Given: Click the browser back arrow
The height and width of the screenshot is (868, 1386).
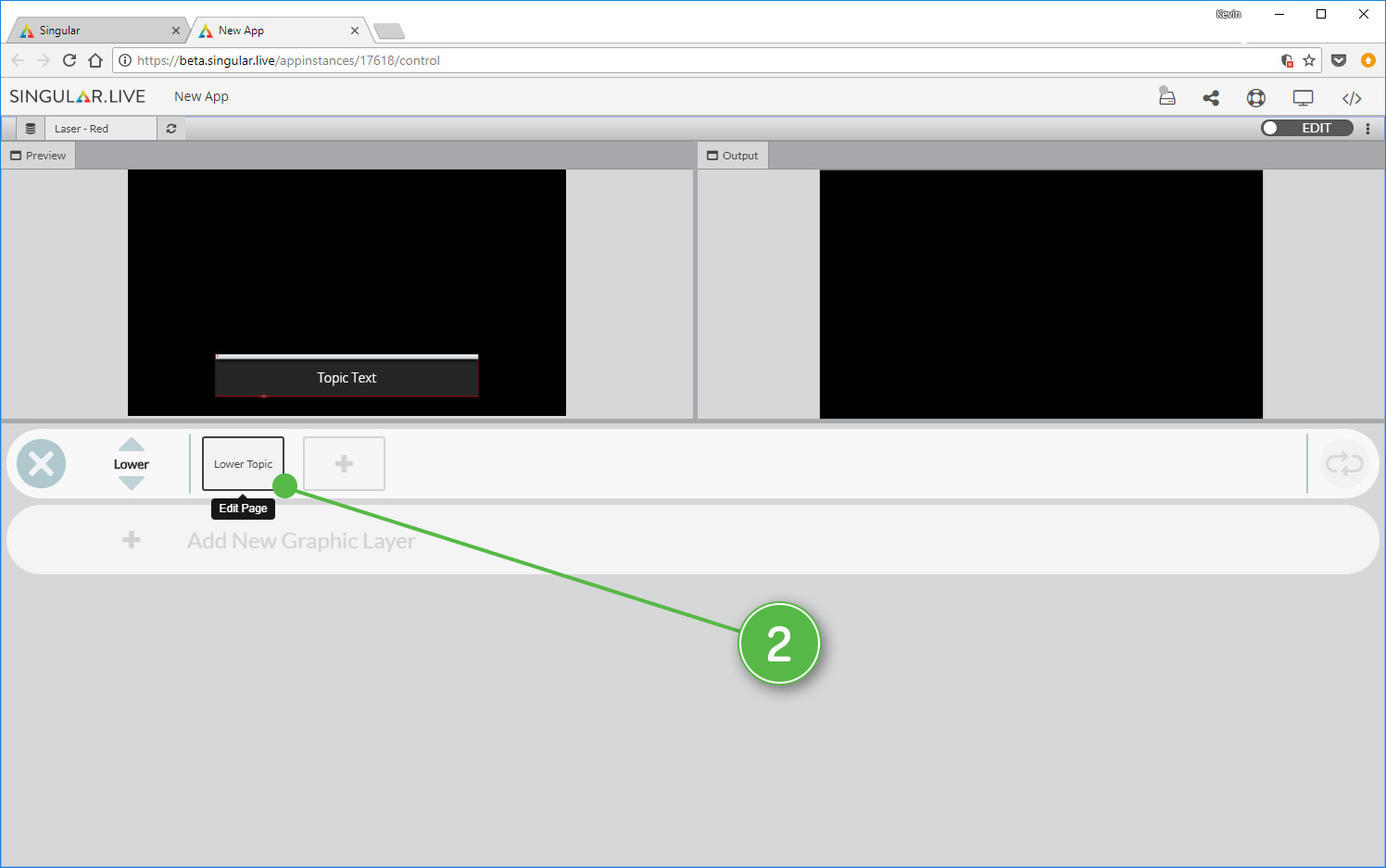Looking at the screenshot, I should coord(18,60).
